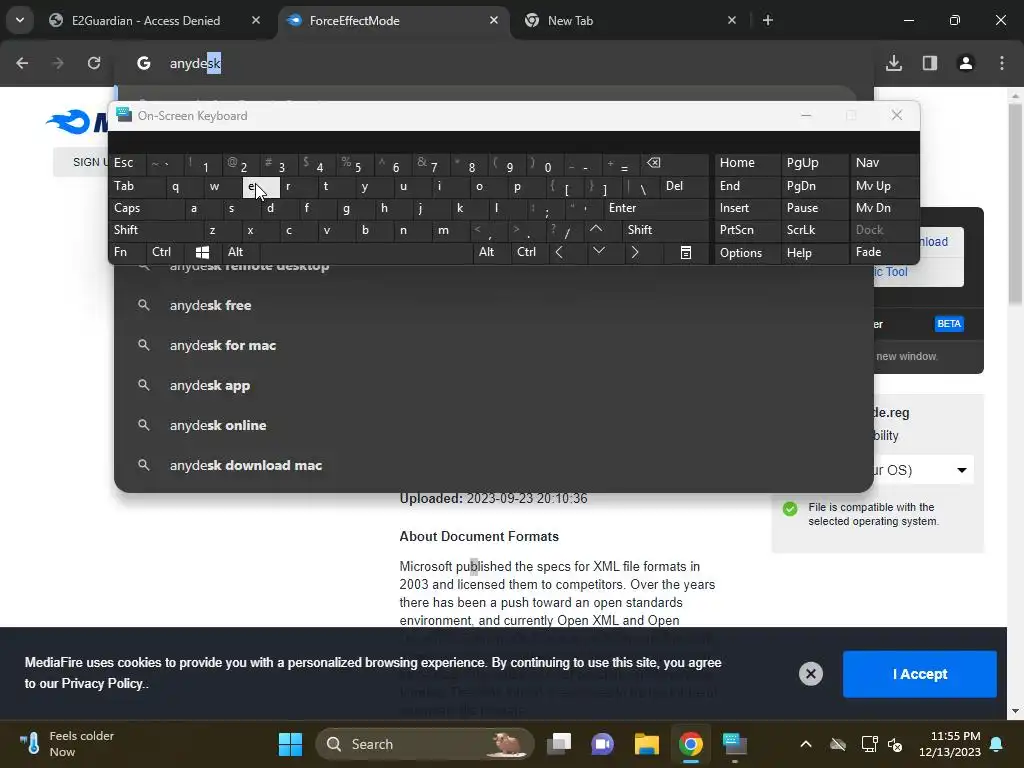Open Google Chrome taskbar icon
The image size is (1024, 768).
tap(690, 744)
